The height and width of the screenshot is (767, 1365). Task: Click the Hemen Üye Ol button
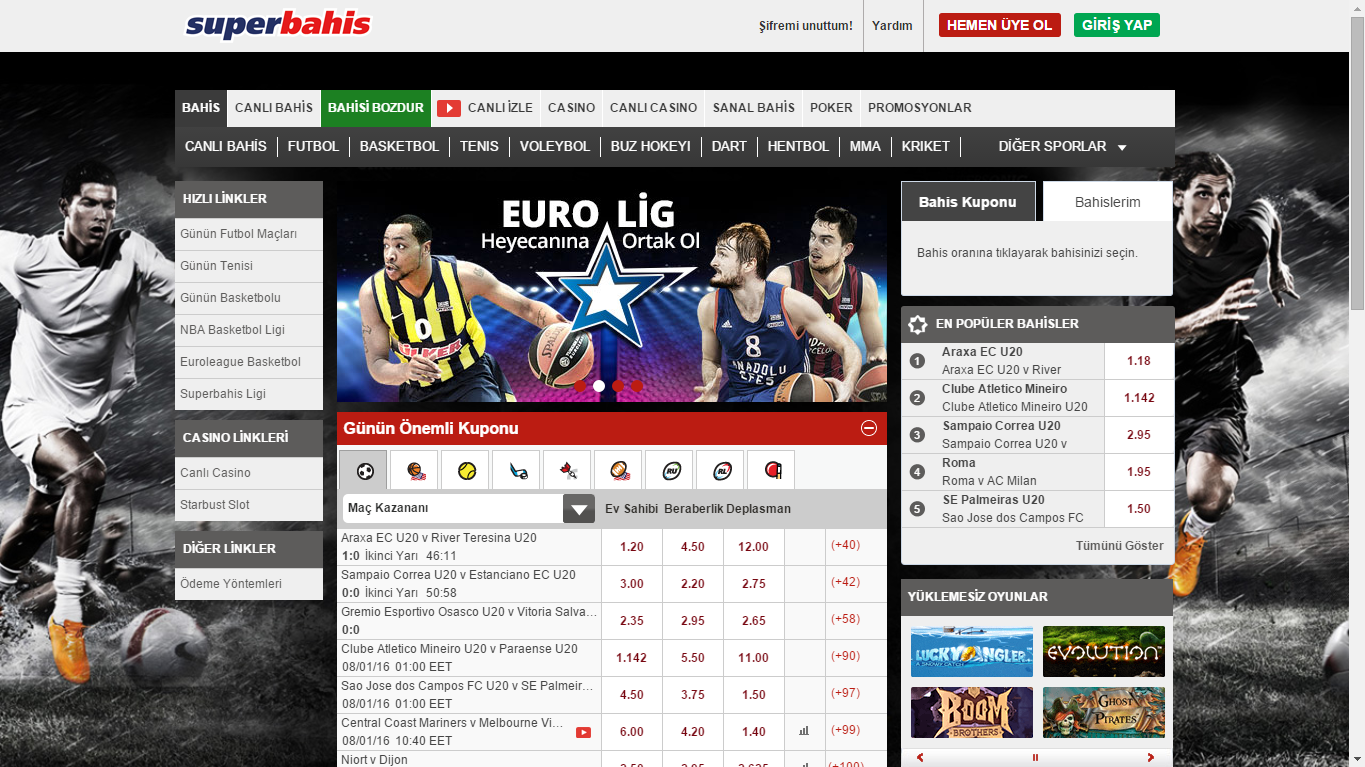coord(999,25)
